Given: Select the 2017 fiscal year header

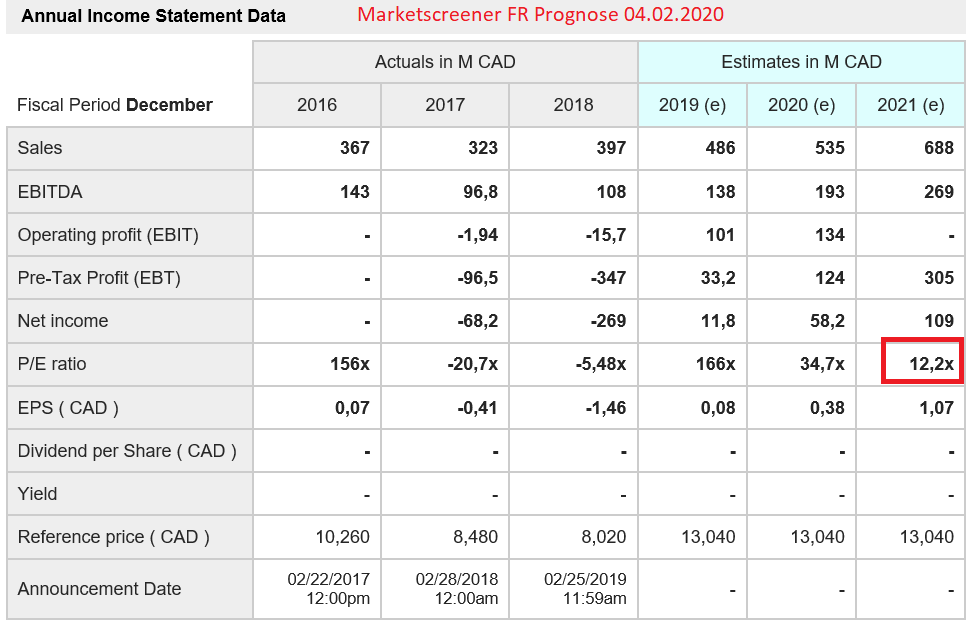Looking at the screenshot, I should pos(445,105).
